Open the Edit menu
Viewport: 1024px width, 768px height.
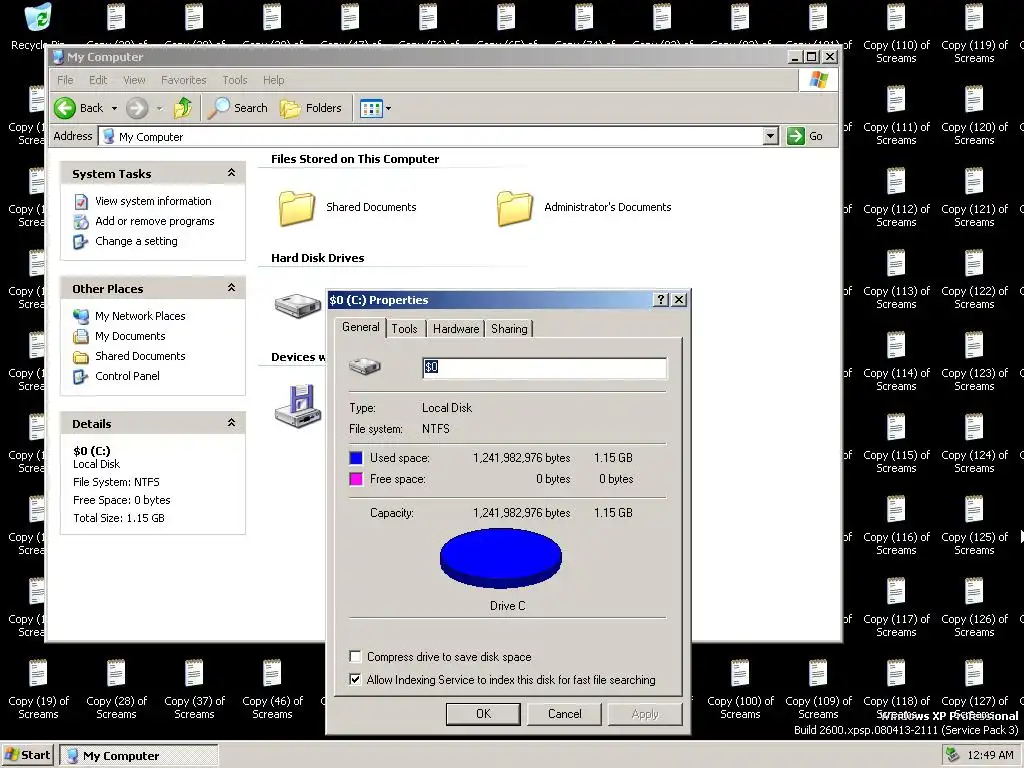98,80
